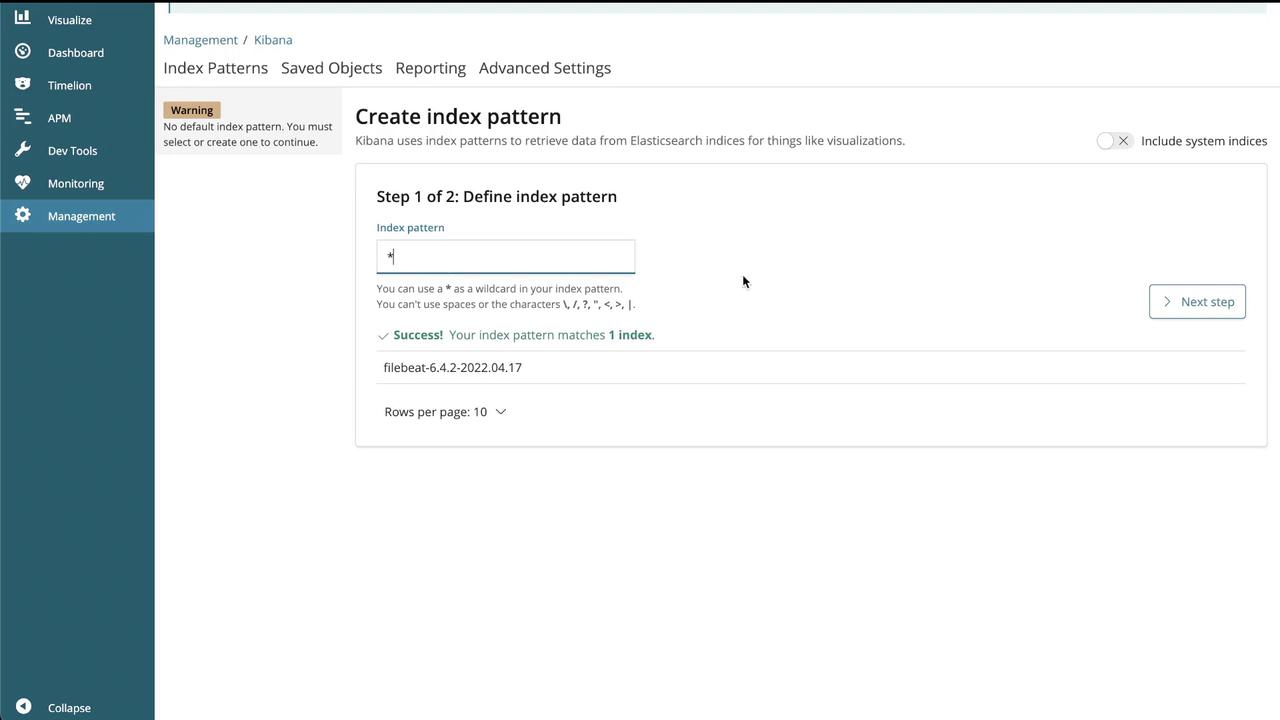The width and height of the screenshot is (1280, 720).
Task: Open Dashboard via its gauge icon
Action: click(22, 51)
